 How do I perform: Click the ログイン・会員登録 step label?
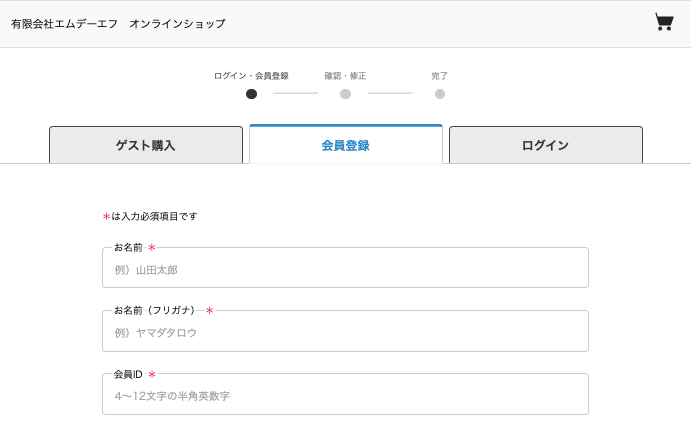pyautogui.click(x=251, y=76)
